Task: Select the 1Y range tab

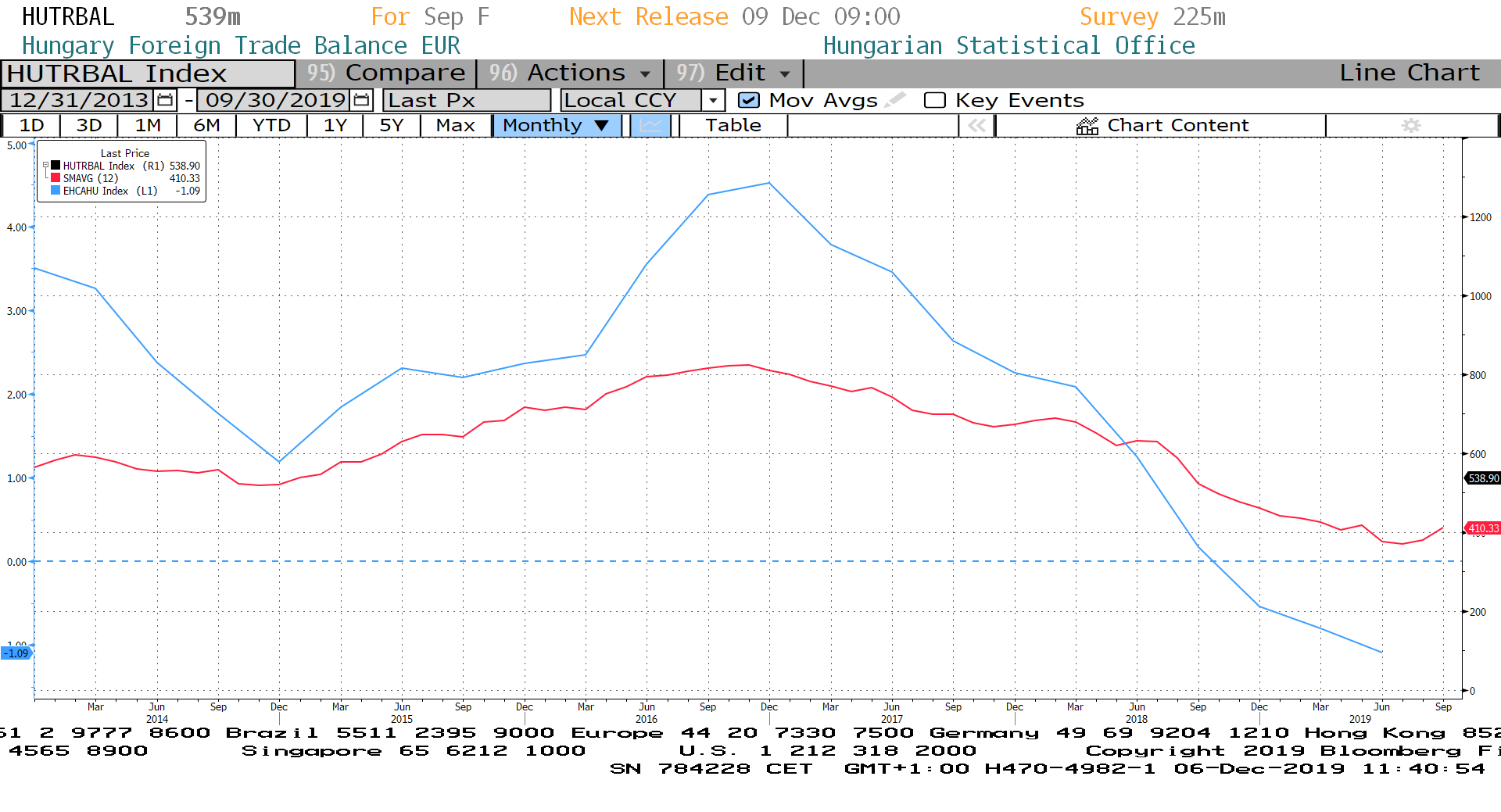Action: tap(335, 125)
